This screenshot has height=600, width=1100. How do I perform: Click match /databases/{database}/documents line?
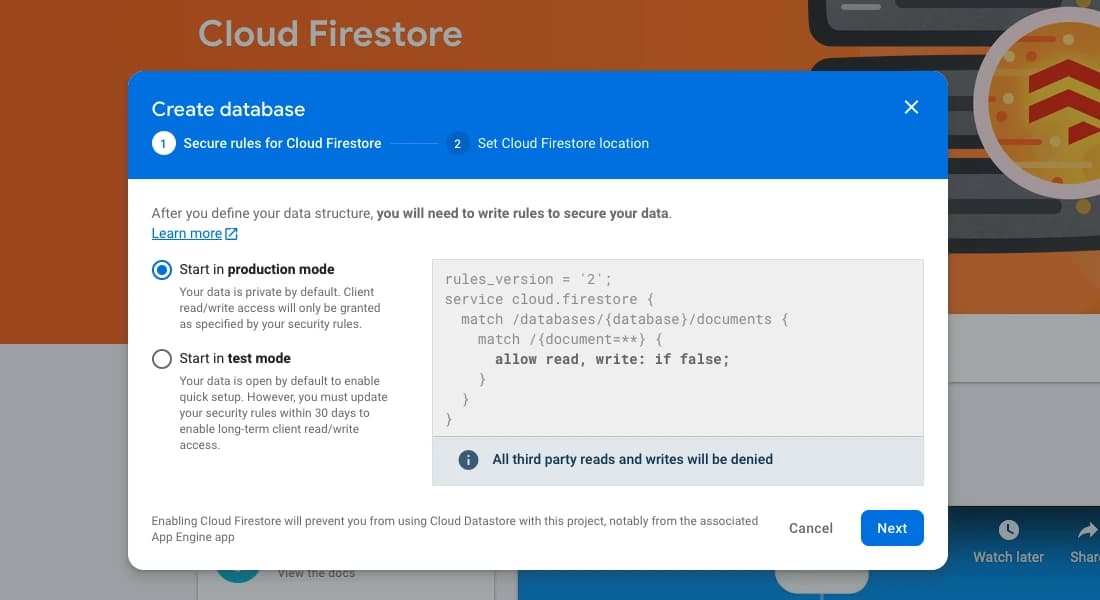coord(624,319)
